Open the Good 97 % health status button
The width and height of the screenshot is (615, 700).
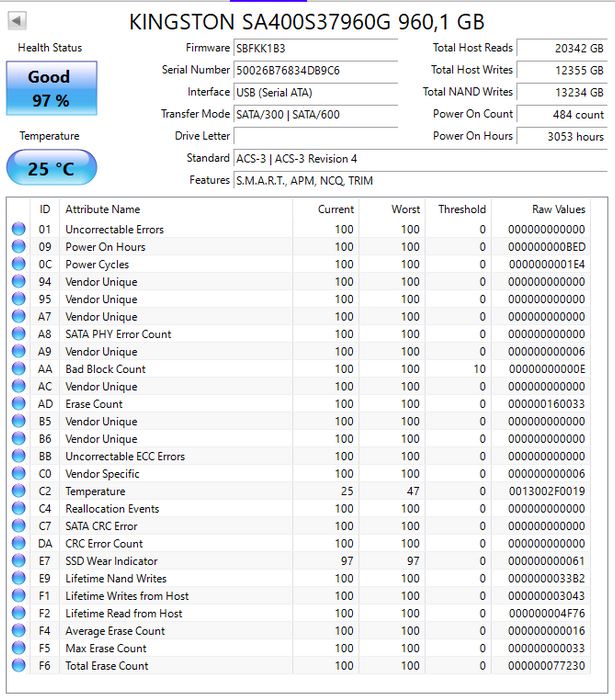pos(49,88)
